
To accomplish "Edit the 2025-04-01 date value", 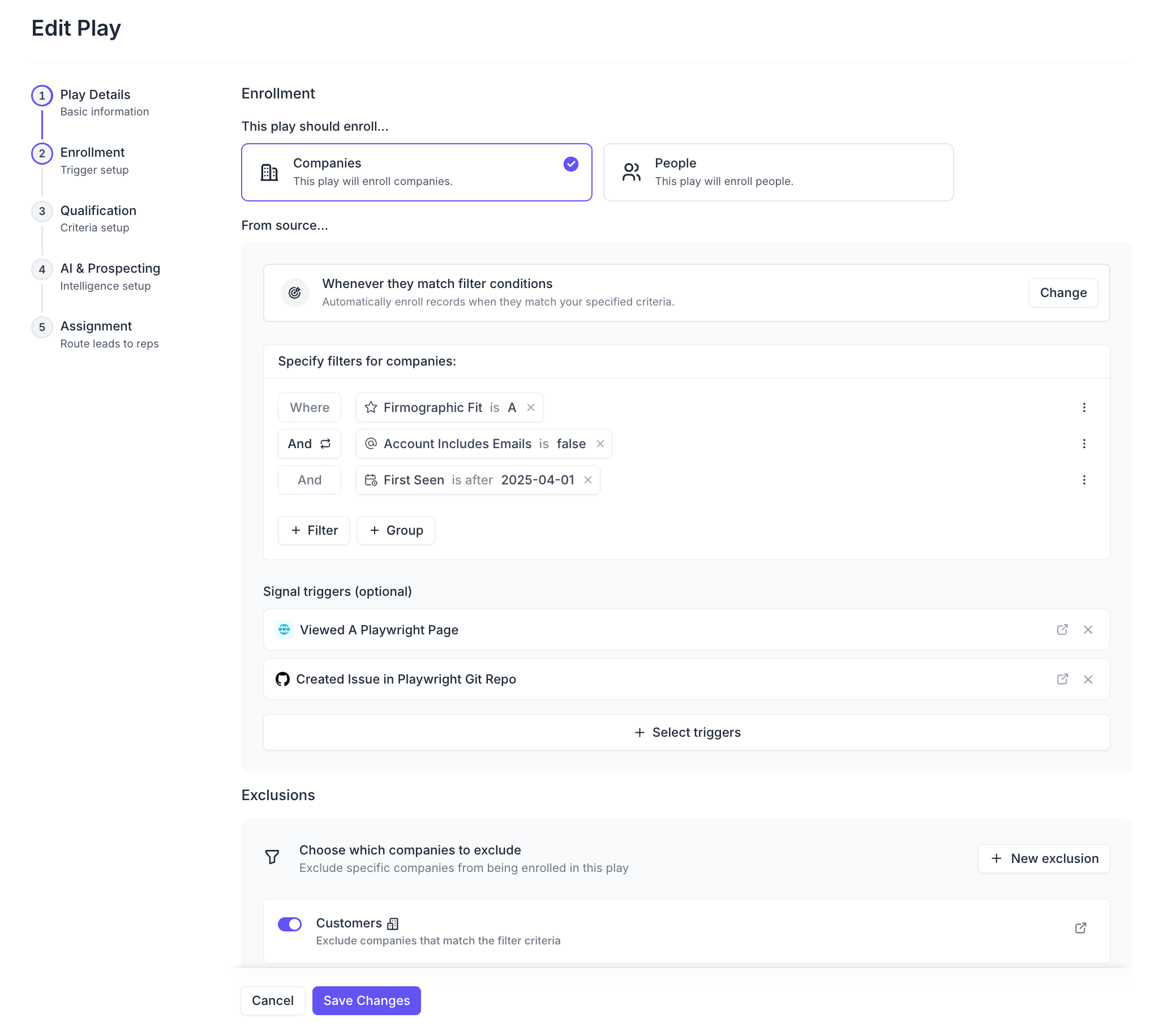I will tap(538, 480).
